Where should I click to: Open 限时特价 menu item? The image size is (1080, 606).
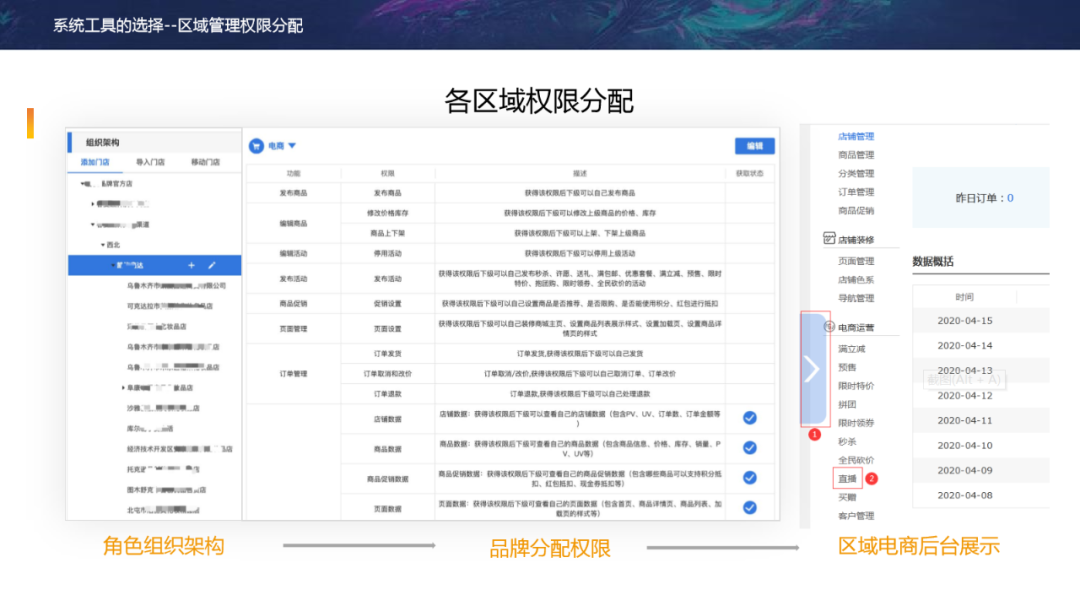(x=856, y=386)
